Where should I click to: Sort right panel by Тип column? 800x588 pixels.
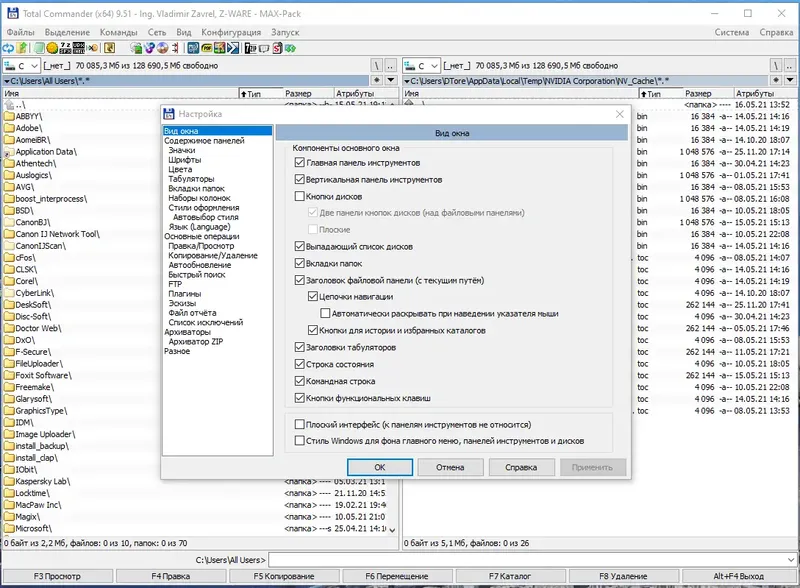click(661, 94)
